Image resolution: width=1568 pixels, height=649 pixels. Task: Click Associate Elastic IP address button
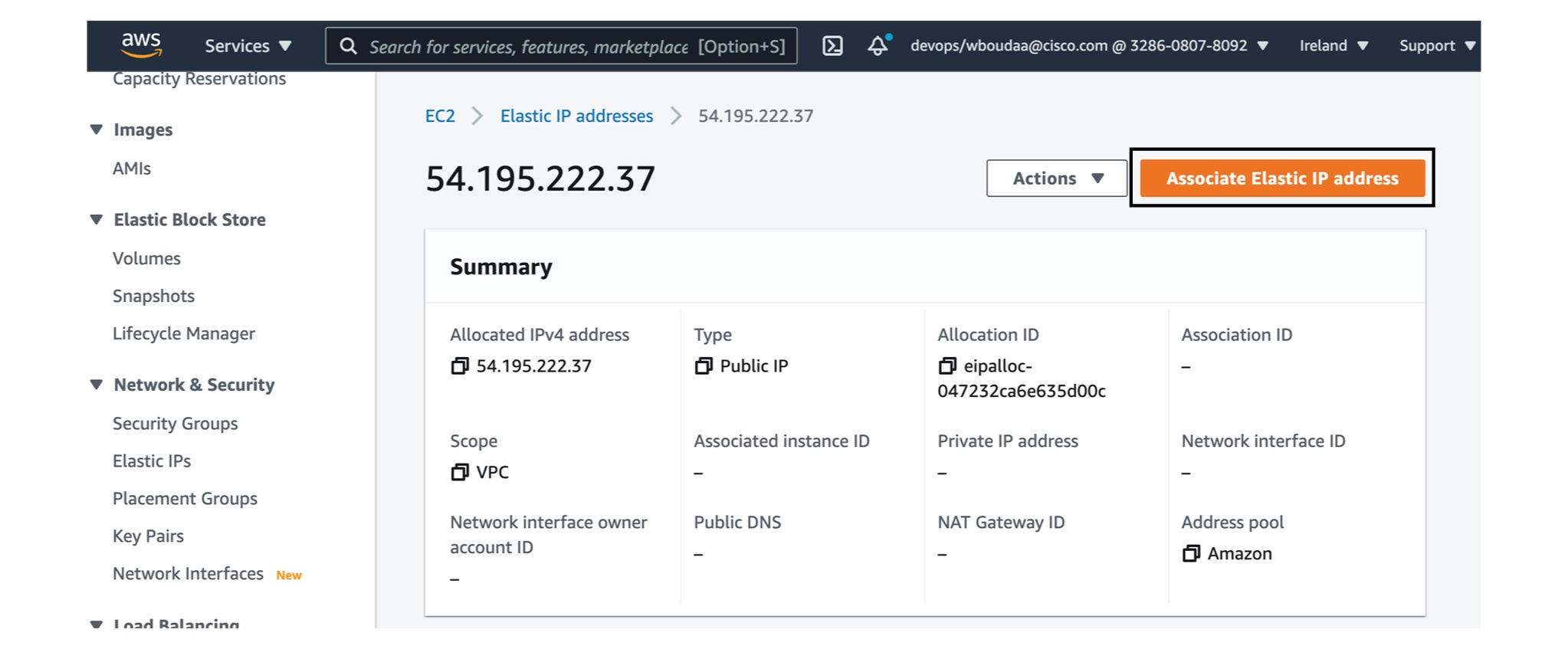pos(1282,179)
